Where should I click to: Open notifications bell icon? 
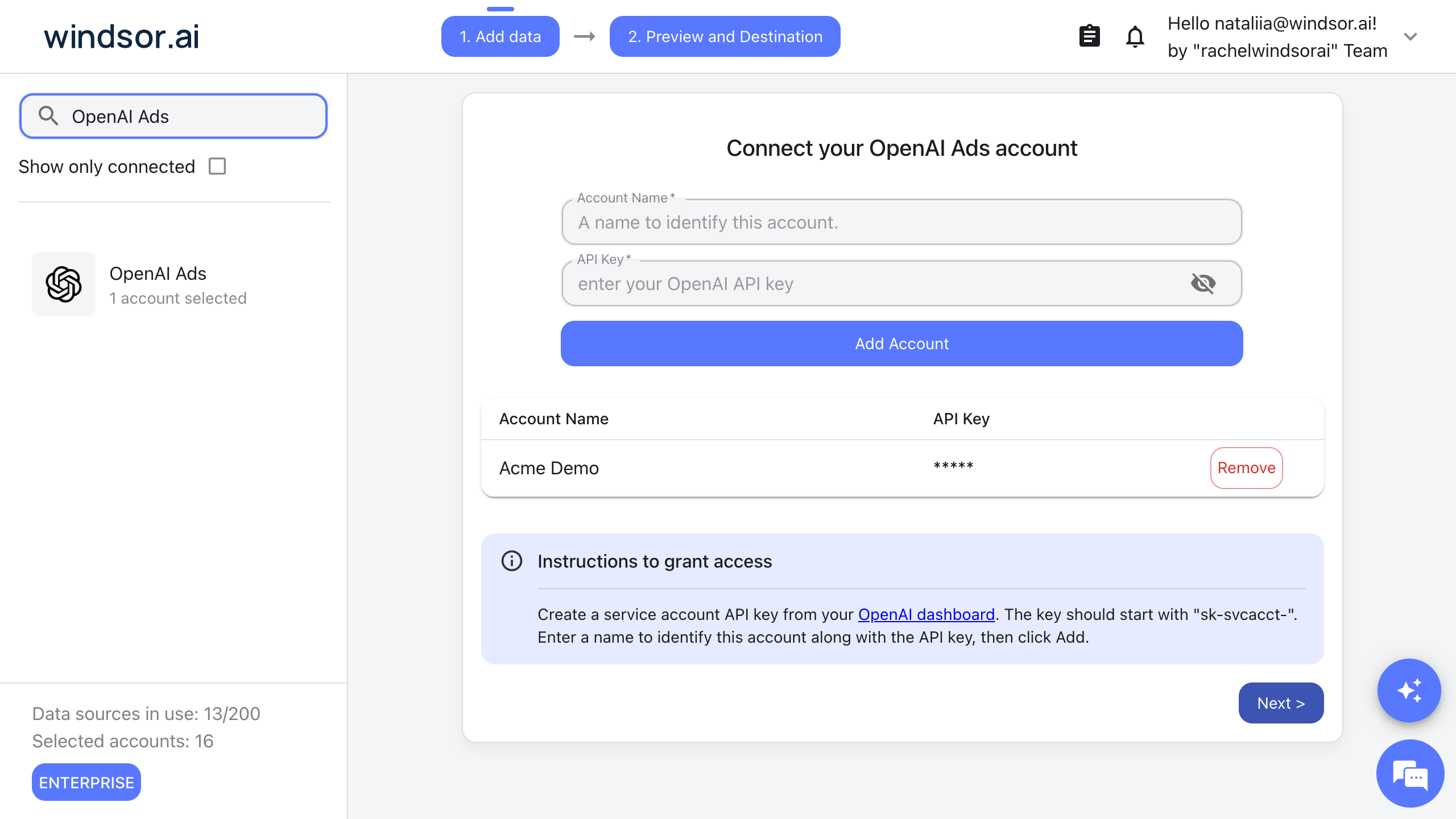click(x=1135, y=36)
